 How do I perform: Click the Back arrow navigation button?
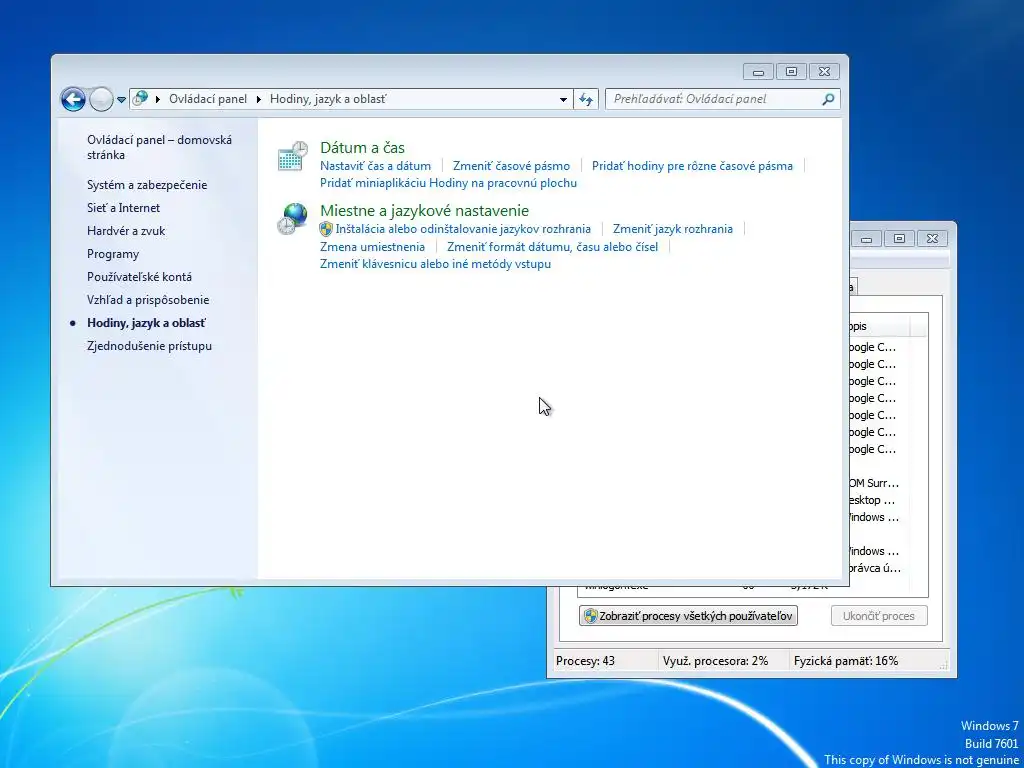(73, 99)
